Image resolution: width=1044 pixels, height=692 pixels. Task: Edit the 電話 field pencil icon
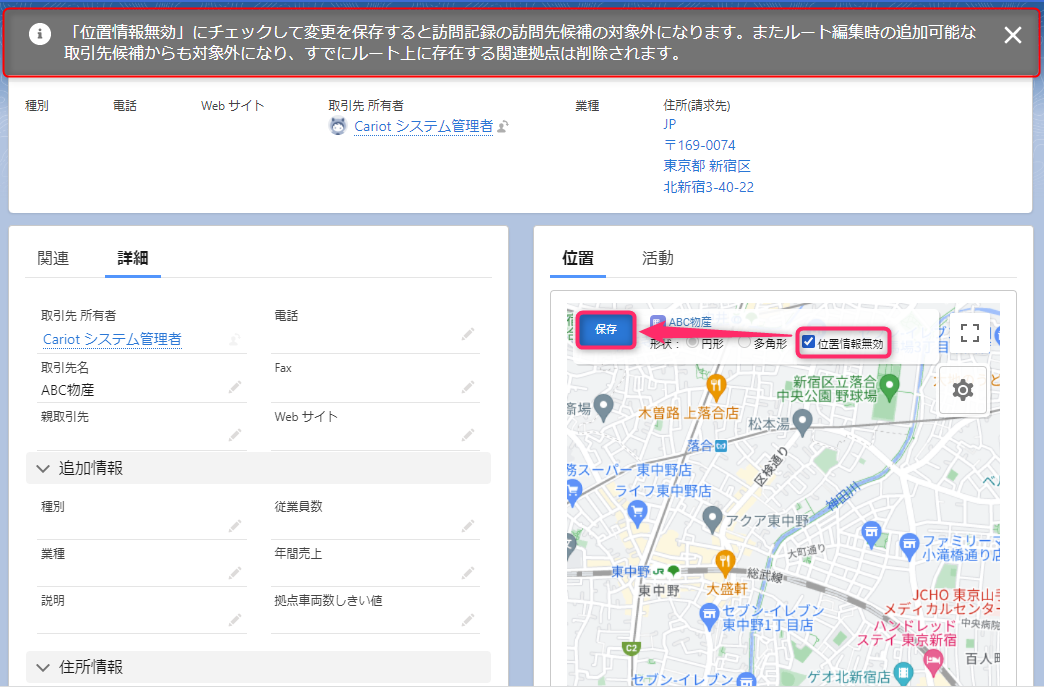pyautogui.click(x=467, y=334)
